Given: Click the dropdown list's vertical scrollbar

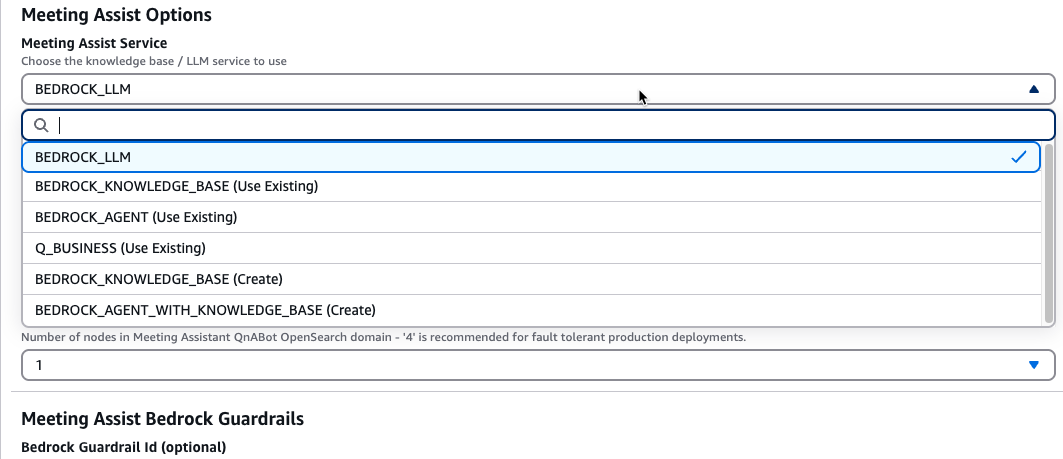Looking at the screenshot, I should tap(1048, 234).
